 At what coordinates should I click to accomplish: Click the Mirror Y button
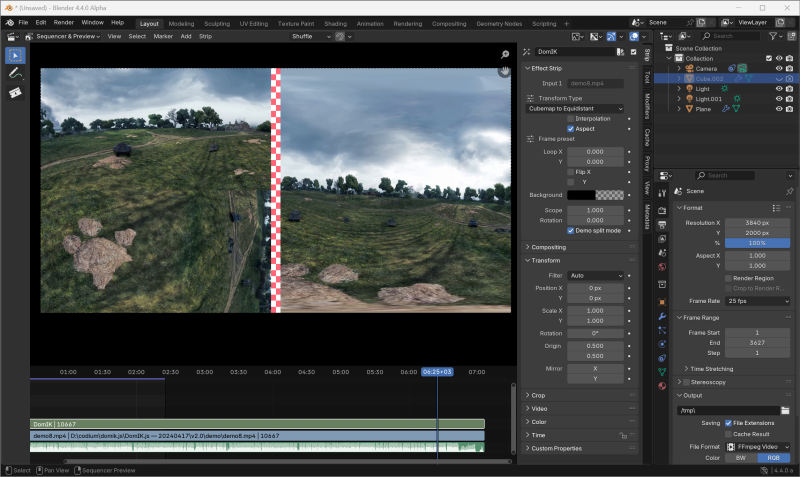(x=595, y=379)
